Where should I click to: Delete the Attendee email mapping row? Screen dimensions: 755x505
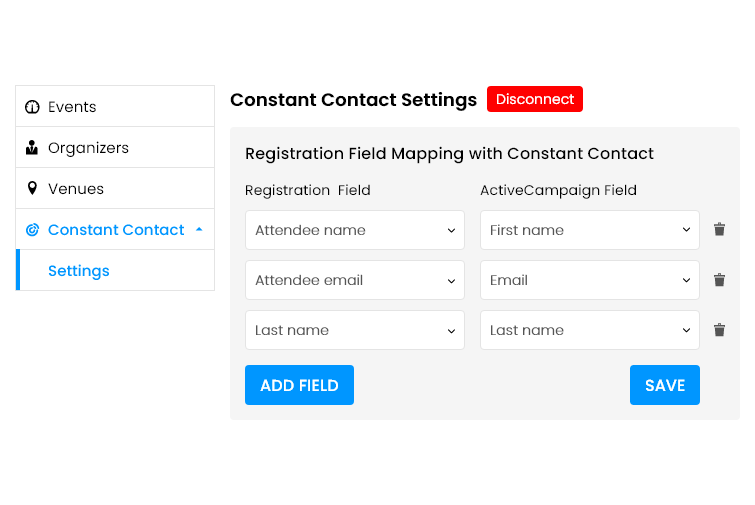coord(719,280)
